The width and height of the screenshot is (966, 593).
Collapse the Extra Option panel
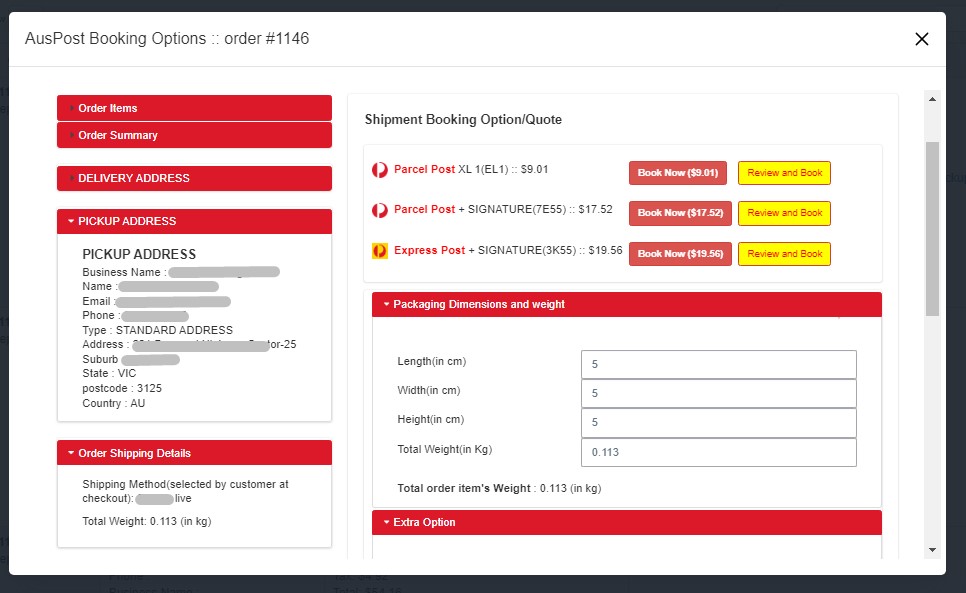tap(627, 522)
